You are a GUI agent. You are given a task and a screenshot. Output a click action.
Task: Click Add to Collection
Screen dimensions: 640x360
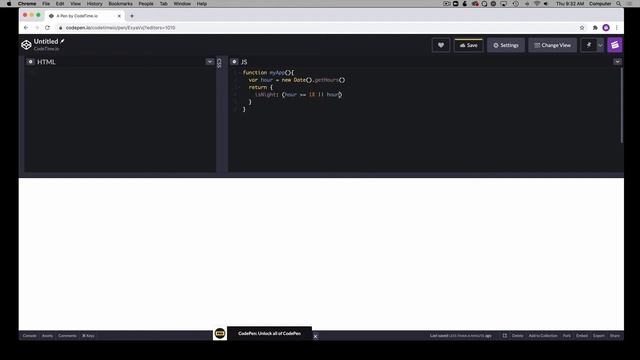[x=543, y=336]
